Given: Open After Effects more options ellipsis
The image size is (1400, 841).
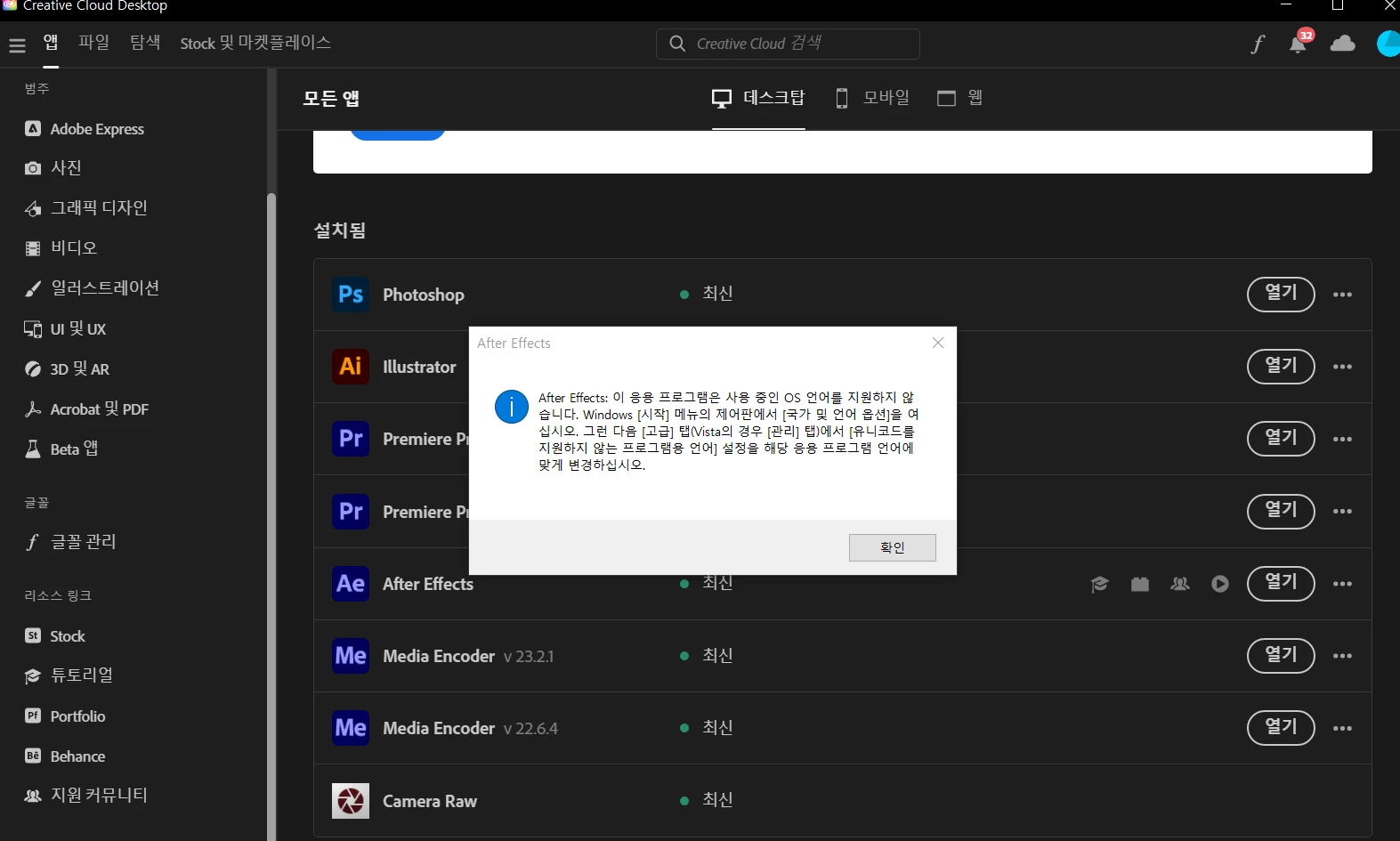Looking at the screenshot, I should 1342,584.
